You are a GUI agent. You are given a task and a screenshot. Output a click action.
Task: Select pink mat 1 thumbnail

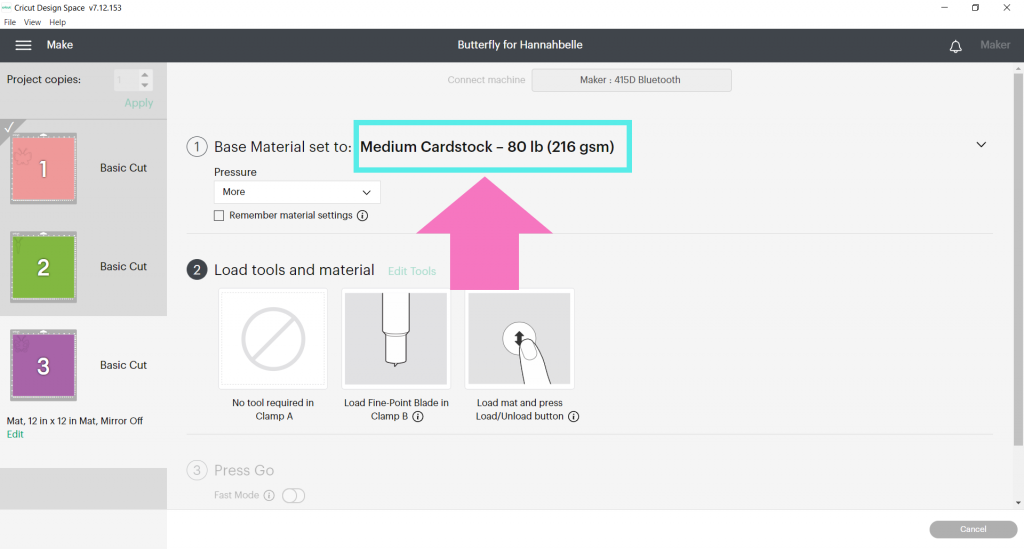point(43,168)
